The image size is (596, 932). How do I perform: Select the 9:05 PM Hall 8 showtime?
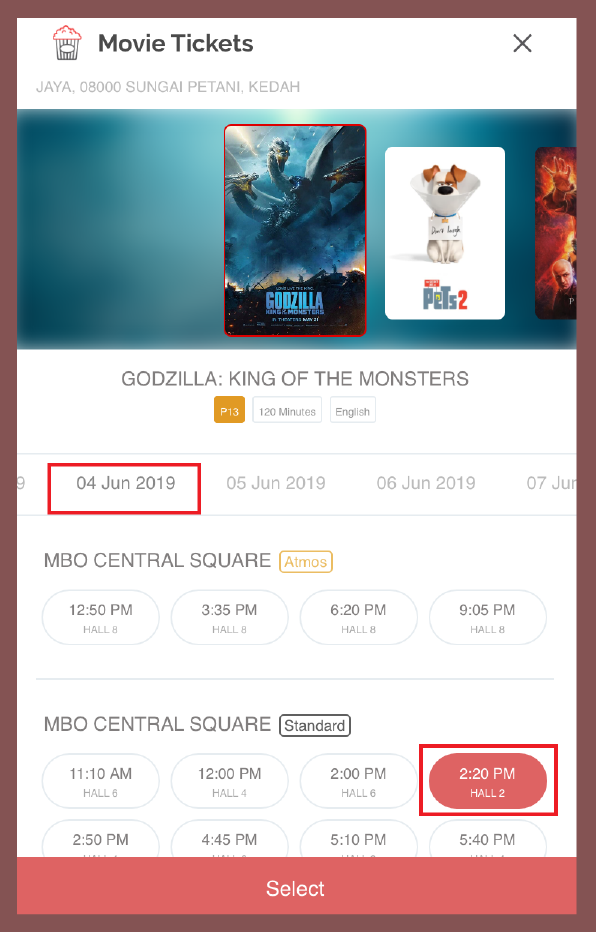pos(487,618)
